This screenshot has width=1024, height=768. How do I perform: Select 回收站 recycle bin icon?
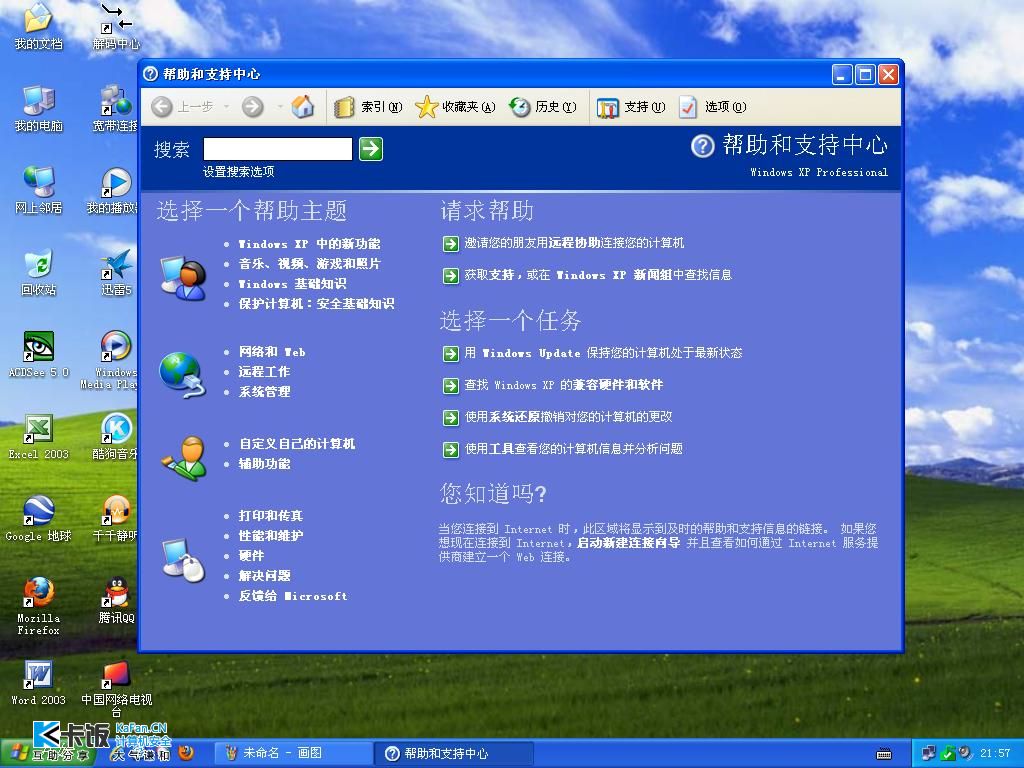tap(39, 273)
